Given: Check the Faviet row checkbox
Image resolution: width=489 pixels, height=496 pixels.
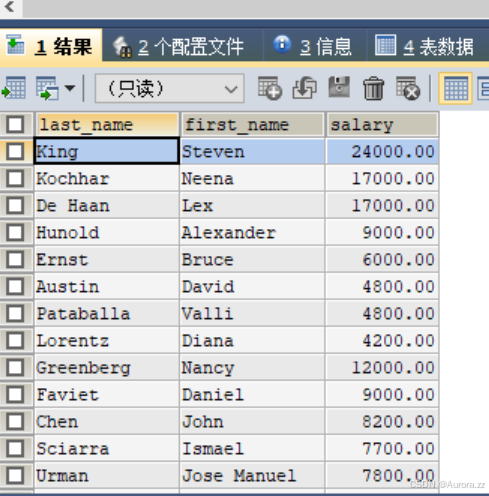Looking at the screenshot, I should point(15,395).
